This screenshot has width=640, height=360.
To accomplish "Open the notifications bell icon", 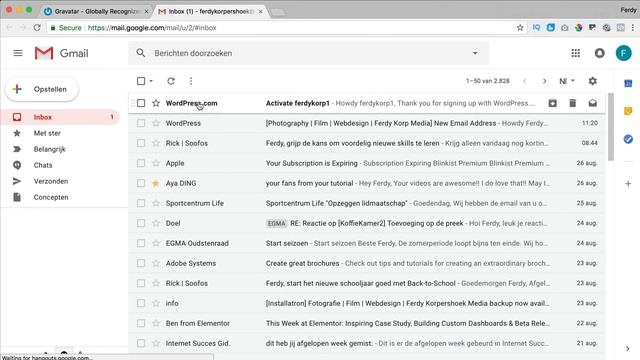I will [600, 53].
